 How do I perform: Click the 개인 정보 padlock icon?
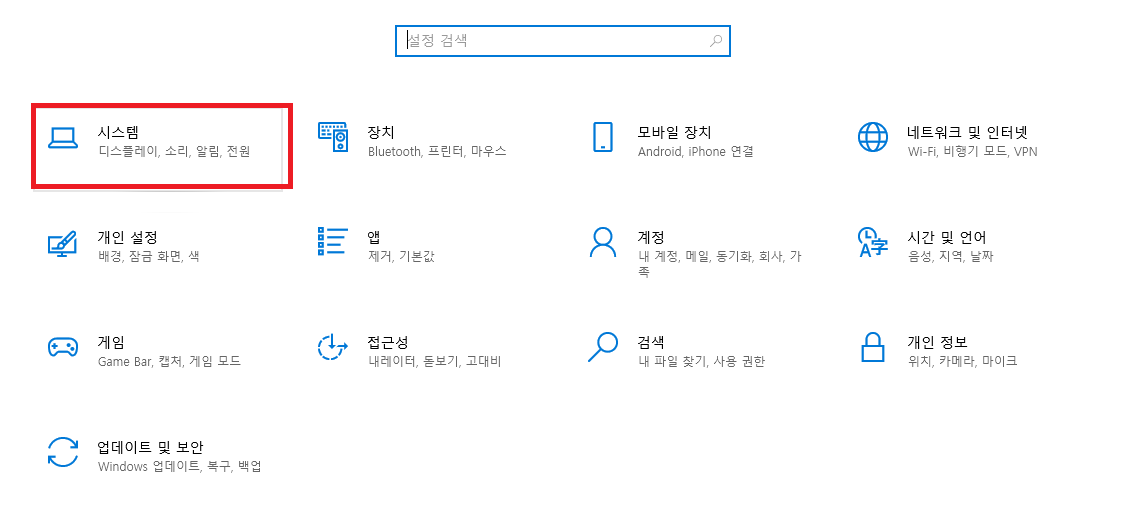pyautogui.click(x=873, y=347)
